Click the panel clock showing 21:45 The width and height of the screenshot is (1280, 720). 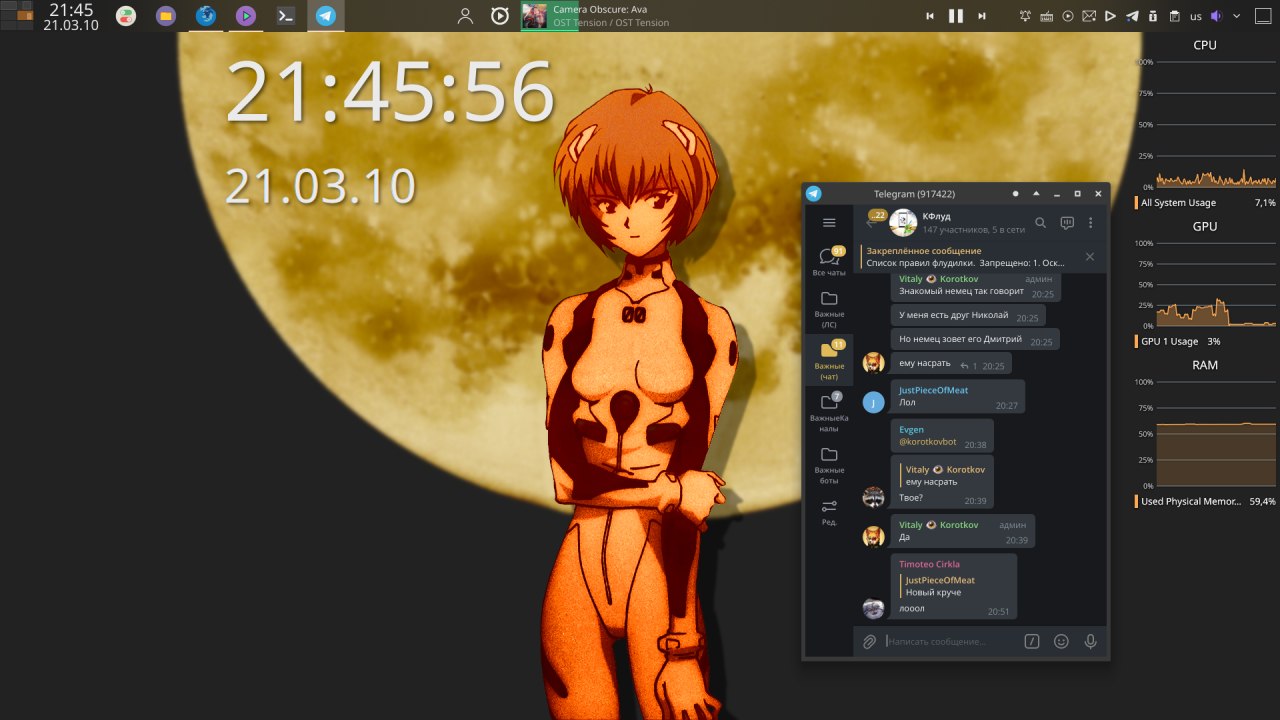[x=70, y=16]
